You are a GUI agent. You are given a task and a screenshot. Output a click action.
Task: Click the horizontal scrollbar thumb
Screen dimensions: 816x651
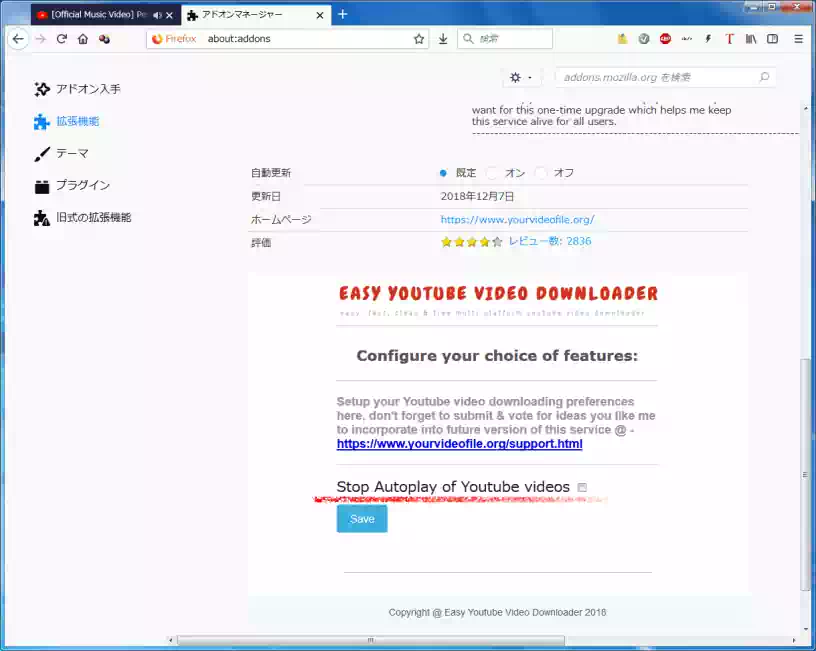pos(371,640)
